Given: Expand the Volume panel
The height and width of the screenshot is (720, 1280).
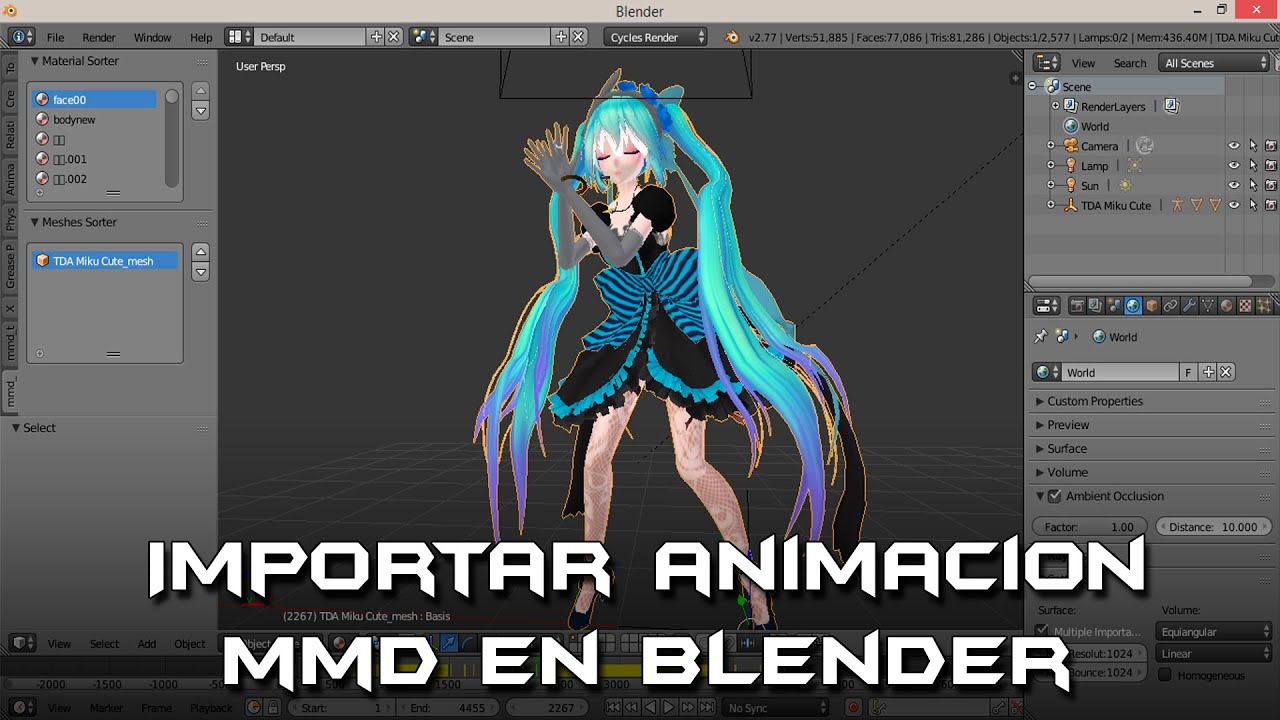Looking at the screenshot, I should 1066,472.
